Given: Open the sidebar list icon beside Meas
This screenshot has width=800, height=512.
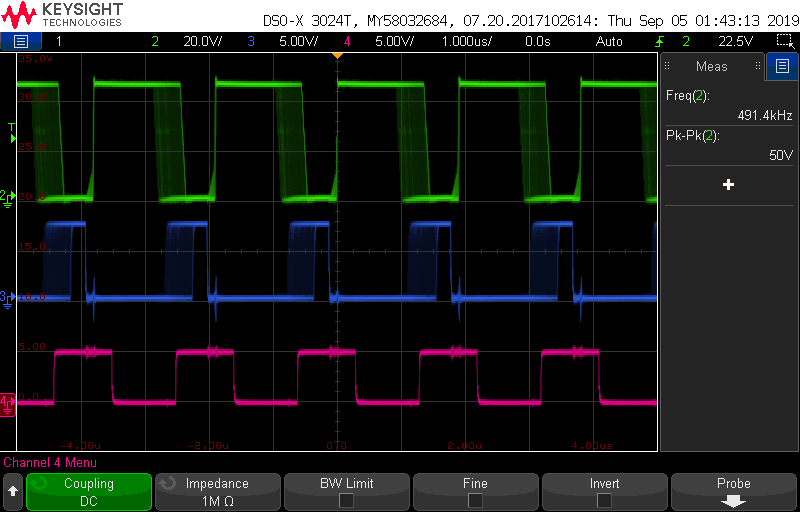Looking at the screenshot, I should click(782, 66).
